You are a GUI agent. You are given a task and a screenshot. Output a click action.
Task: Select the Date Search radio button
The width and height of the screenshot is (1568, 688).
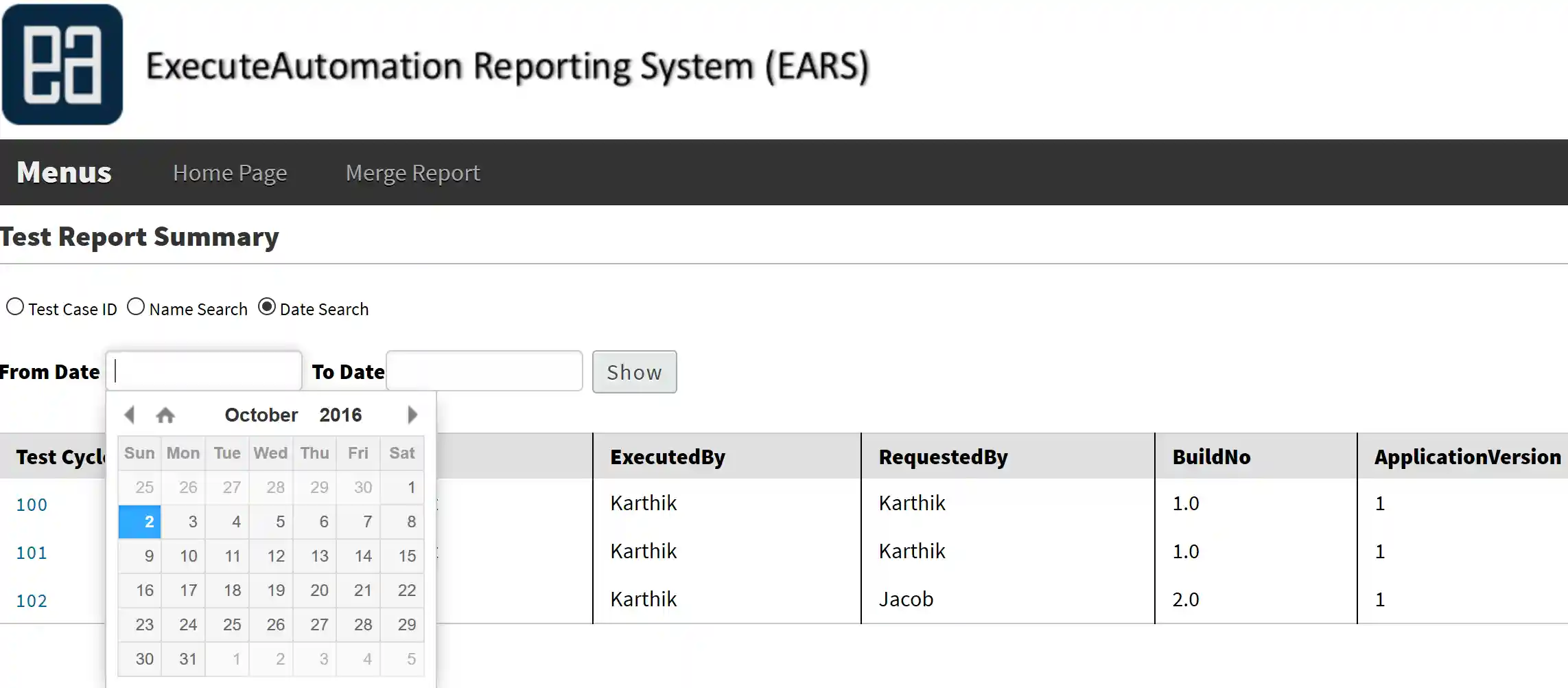point(267,307)
